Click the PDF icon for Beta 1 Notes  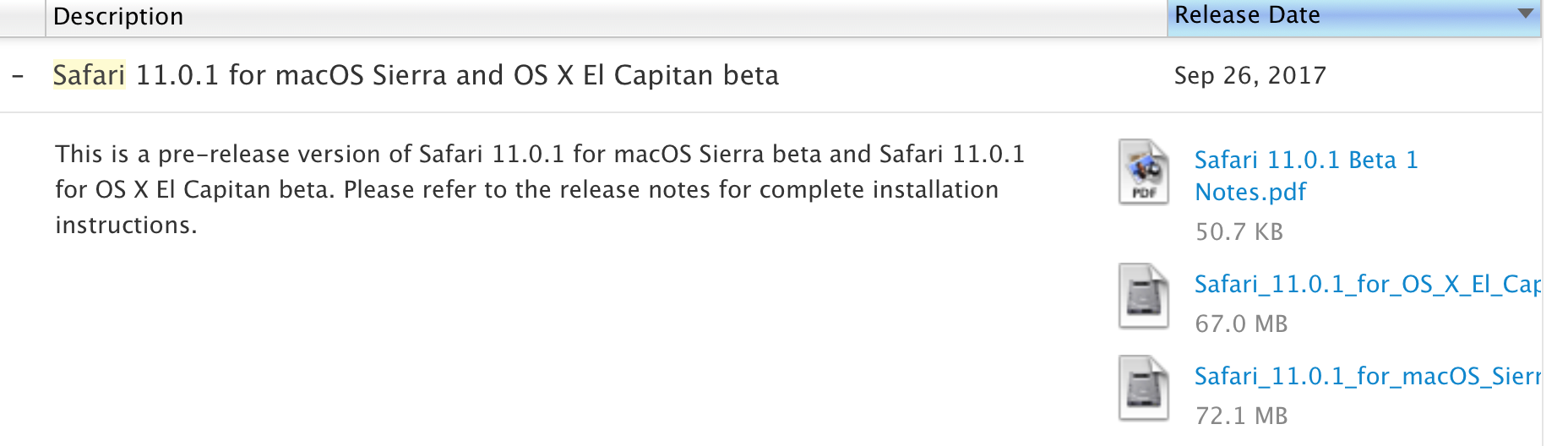pos(1144,172)
